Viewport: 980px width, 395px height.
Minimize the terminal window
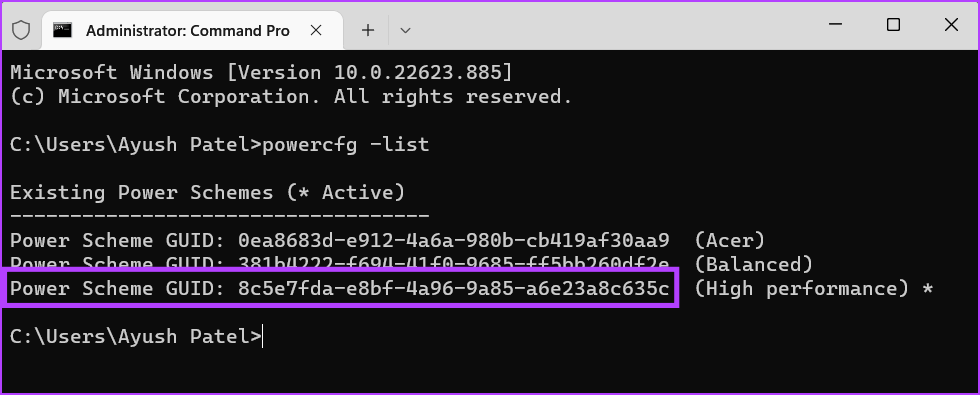click(x=836, y=25)
